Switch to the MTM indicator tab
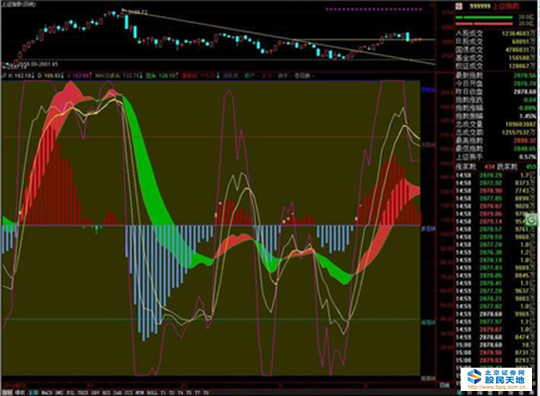 139,393
